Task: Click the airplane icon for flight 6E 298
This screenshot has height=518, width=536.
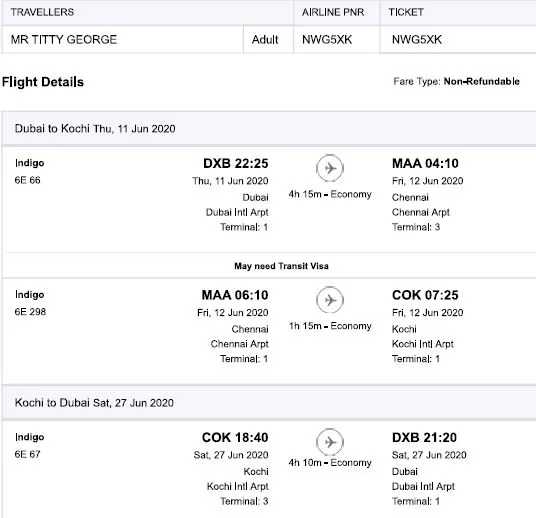Action: 330,300
